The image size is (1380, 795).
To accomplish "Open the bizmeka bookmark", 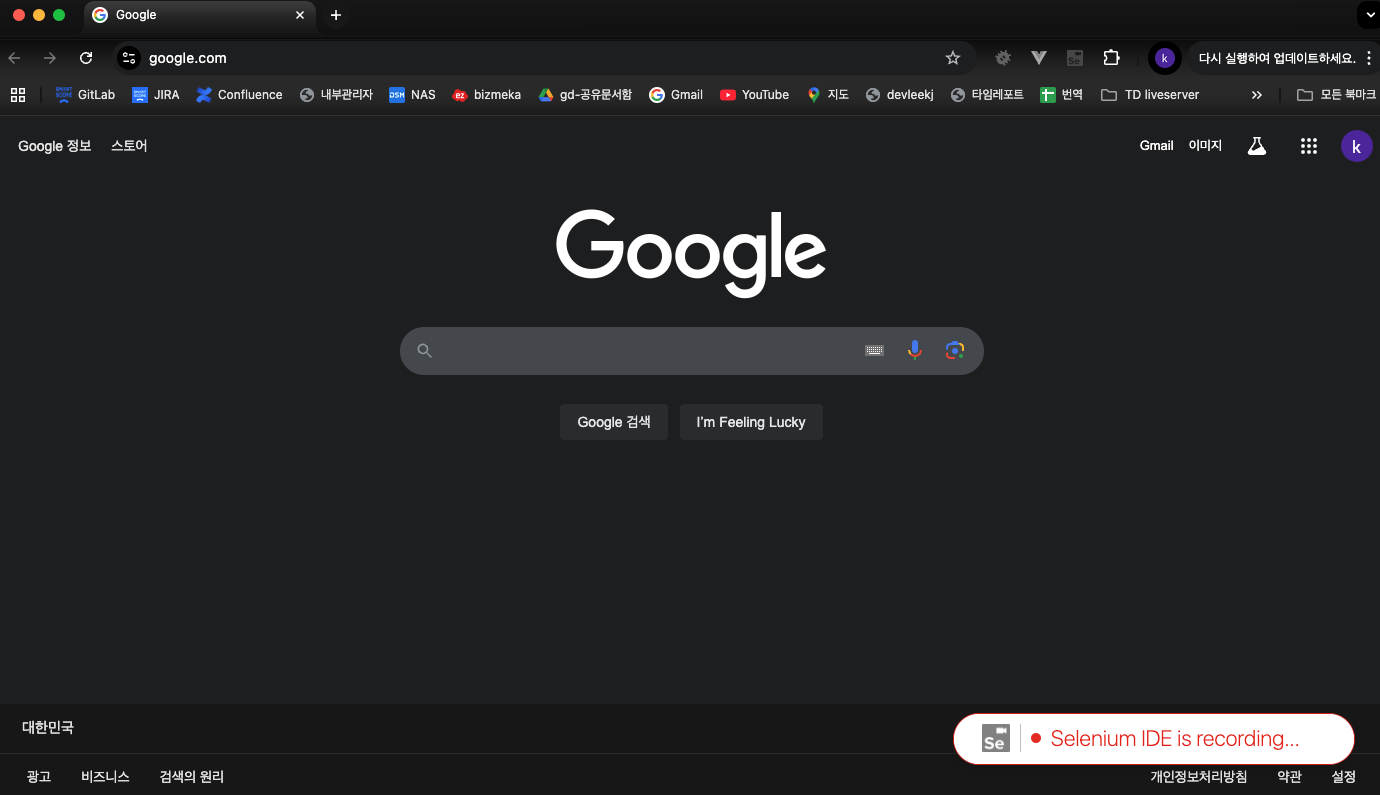I will [487, 95].
